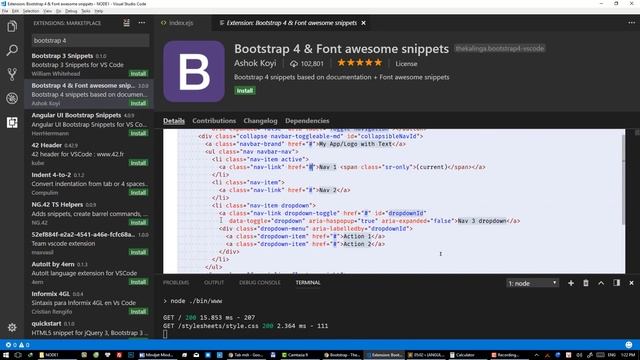Screen dimensions: 640x360
Task: Click the extensions search field 'bootstrap 4'
Action: [x=91, y=40]
